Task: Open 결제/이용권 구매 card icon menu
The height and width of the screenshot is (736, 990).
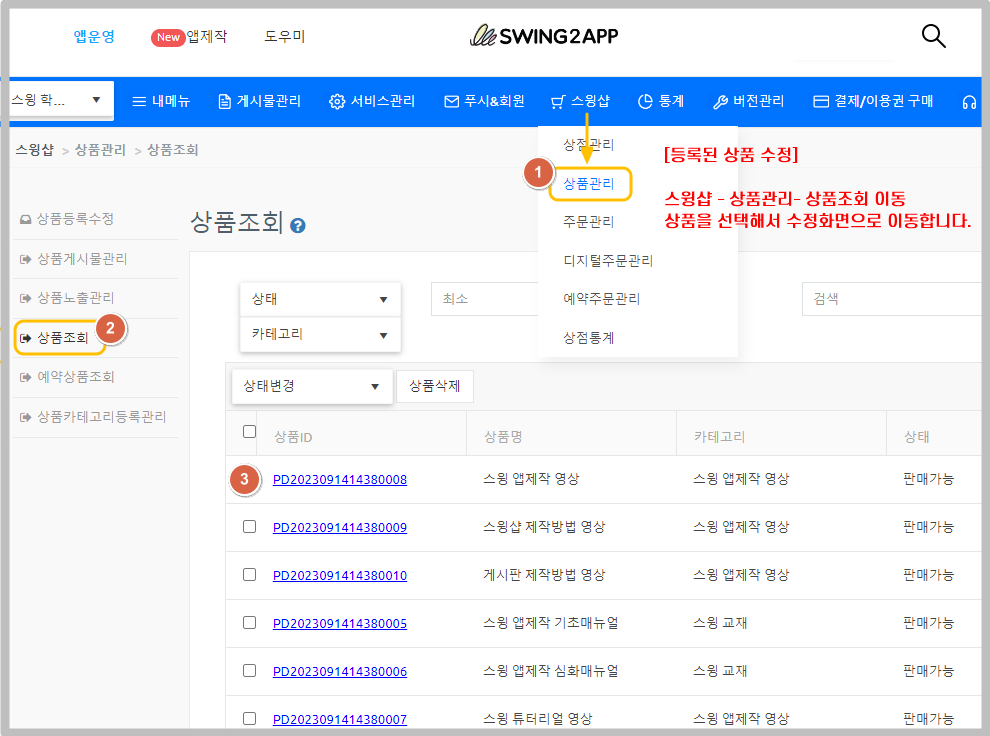Action: (872, 101)
